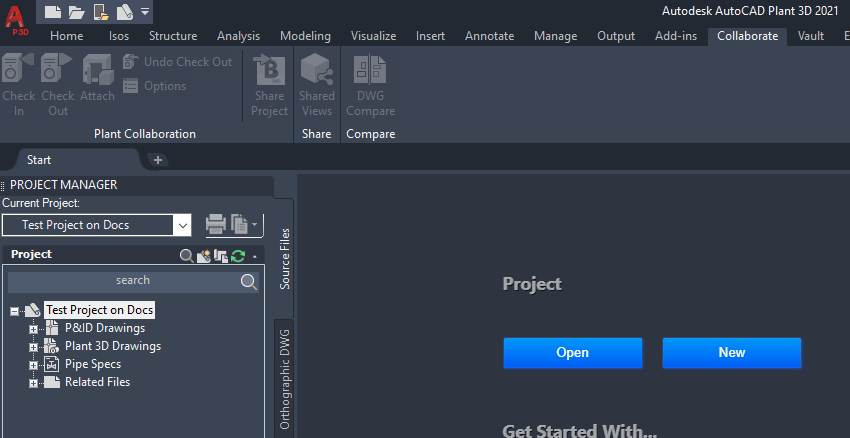Click the Plant Collaboration panel title
This screenshot has height=438, width=850.
tap(145, 134)
